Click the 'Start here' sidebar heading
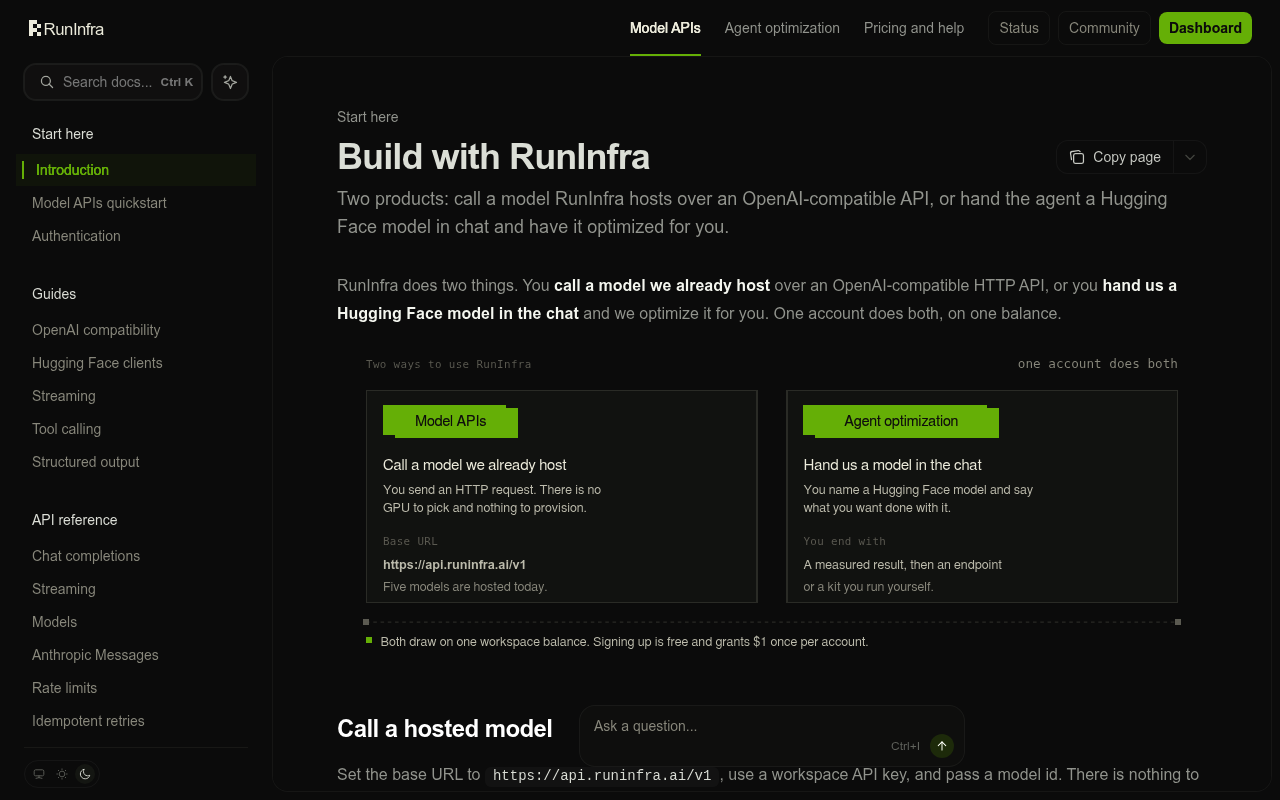Image resolution: width=1280 pixels, height=800 pixels. (x=62, y=134)
